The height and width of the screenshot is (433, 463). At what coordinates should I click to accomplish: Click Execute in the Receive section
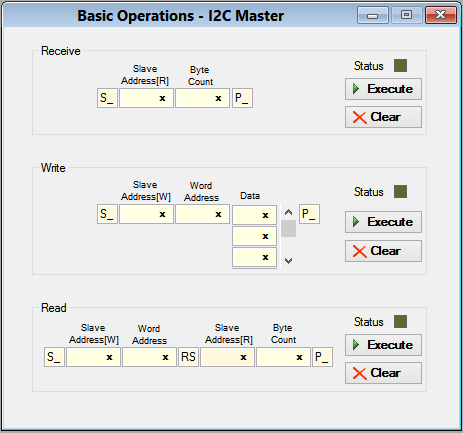(383, 89)
